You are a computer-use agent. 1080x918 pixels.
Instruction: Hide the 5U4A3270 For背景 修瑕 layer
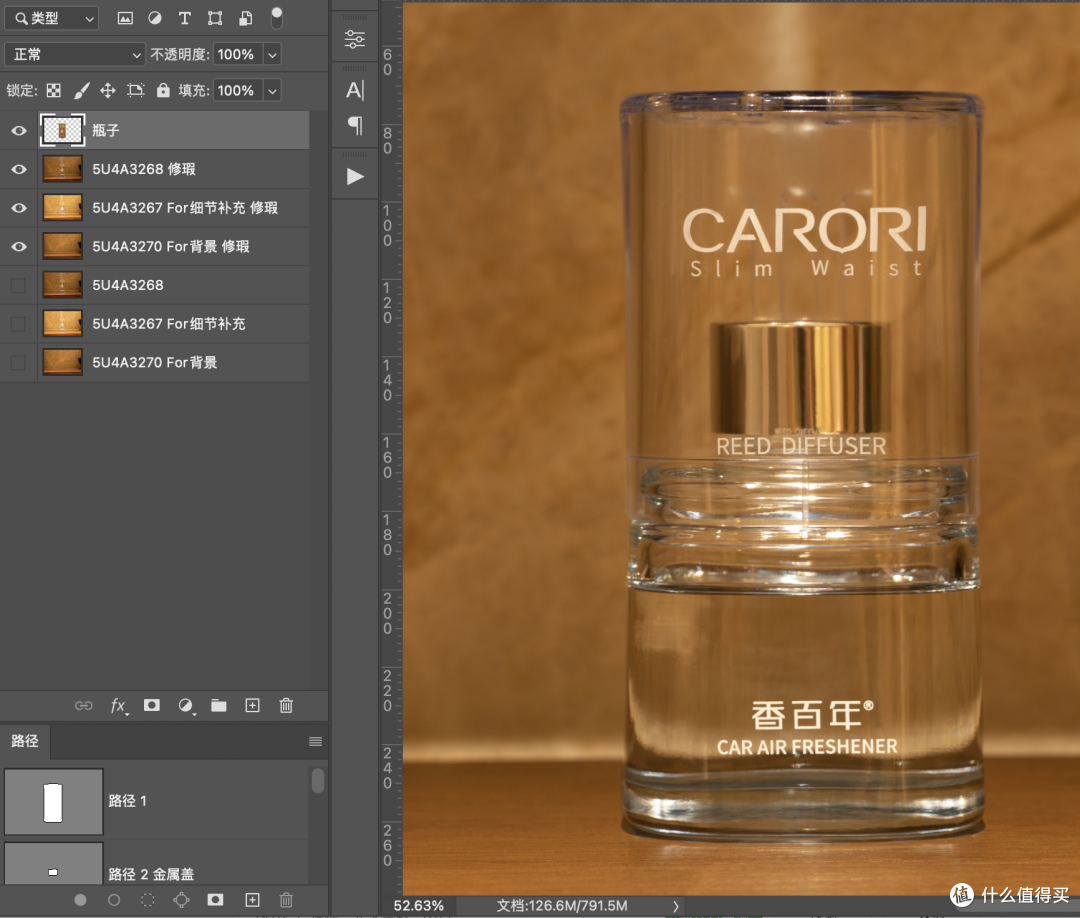(x=19, y=246)
